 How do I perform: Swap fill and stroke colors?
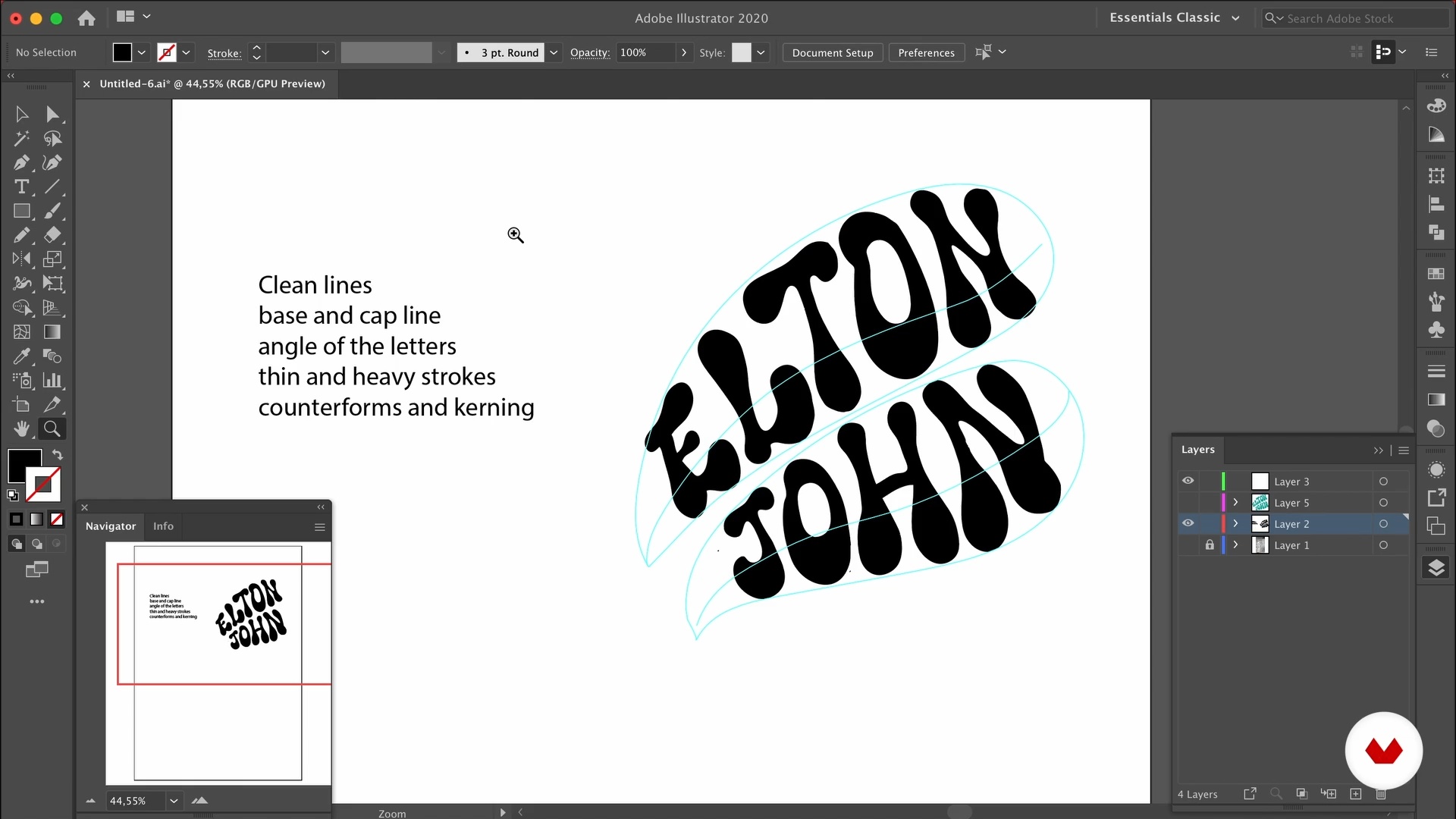(58, 455)
